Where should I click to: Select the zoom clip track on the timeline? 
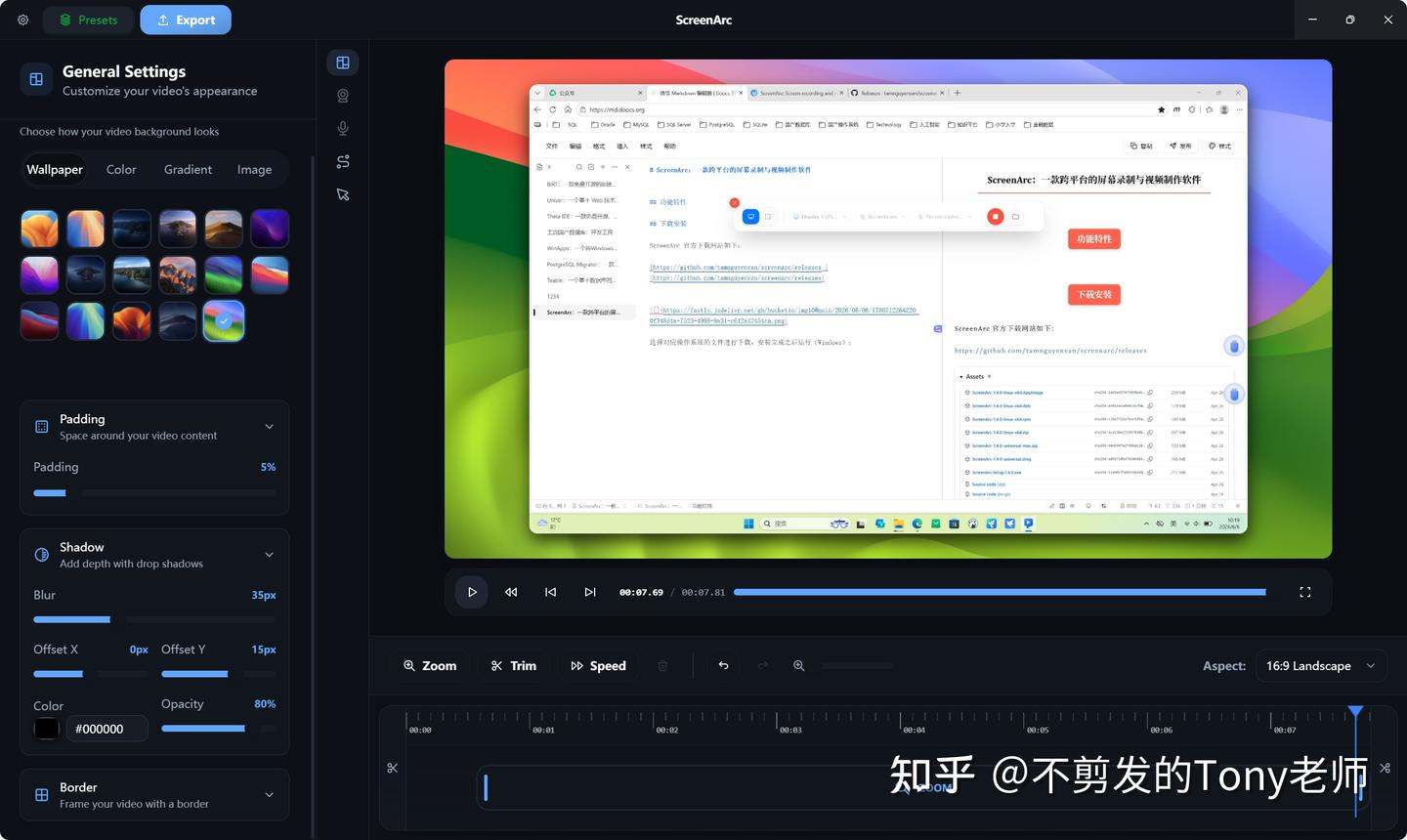tap(922, 788)
